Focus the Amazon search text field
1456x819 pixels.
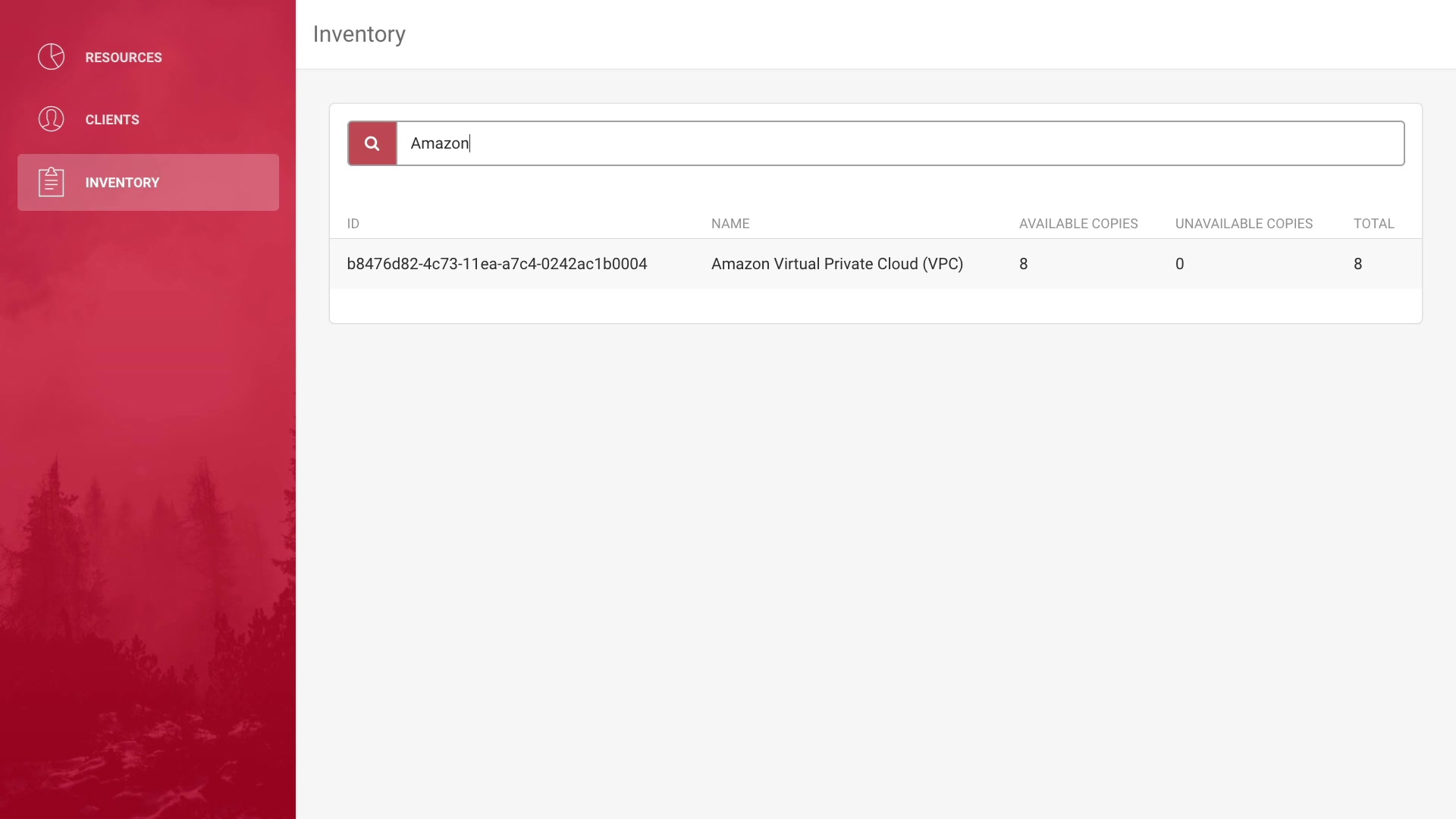[899, 143]
